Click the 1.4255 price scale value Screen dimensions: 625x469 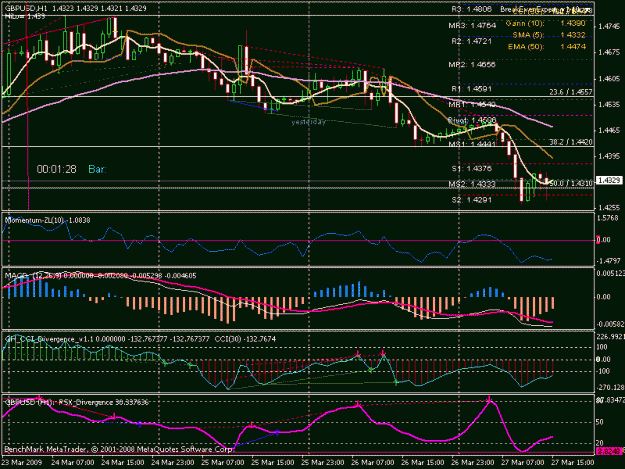pos(609,208)
